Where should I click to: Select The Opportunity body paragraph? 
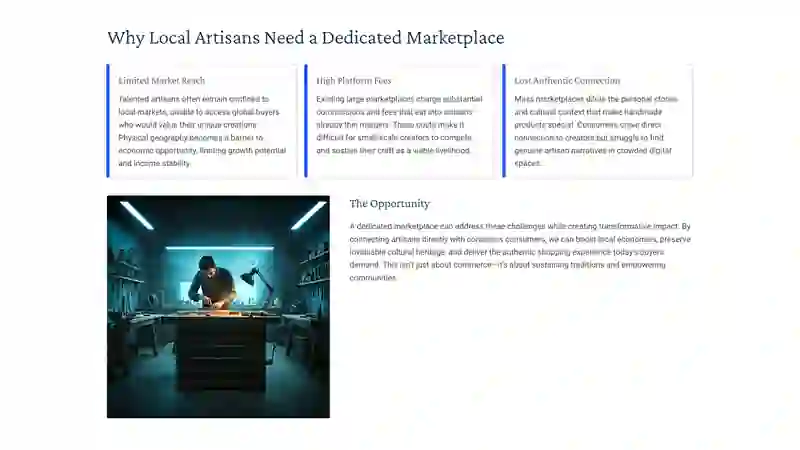point(520,252)
